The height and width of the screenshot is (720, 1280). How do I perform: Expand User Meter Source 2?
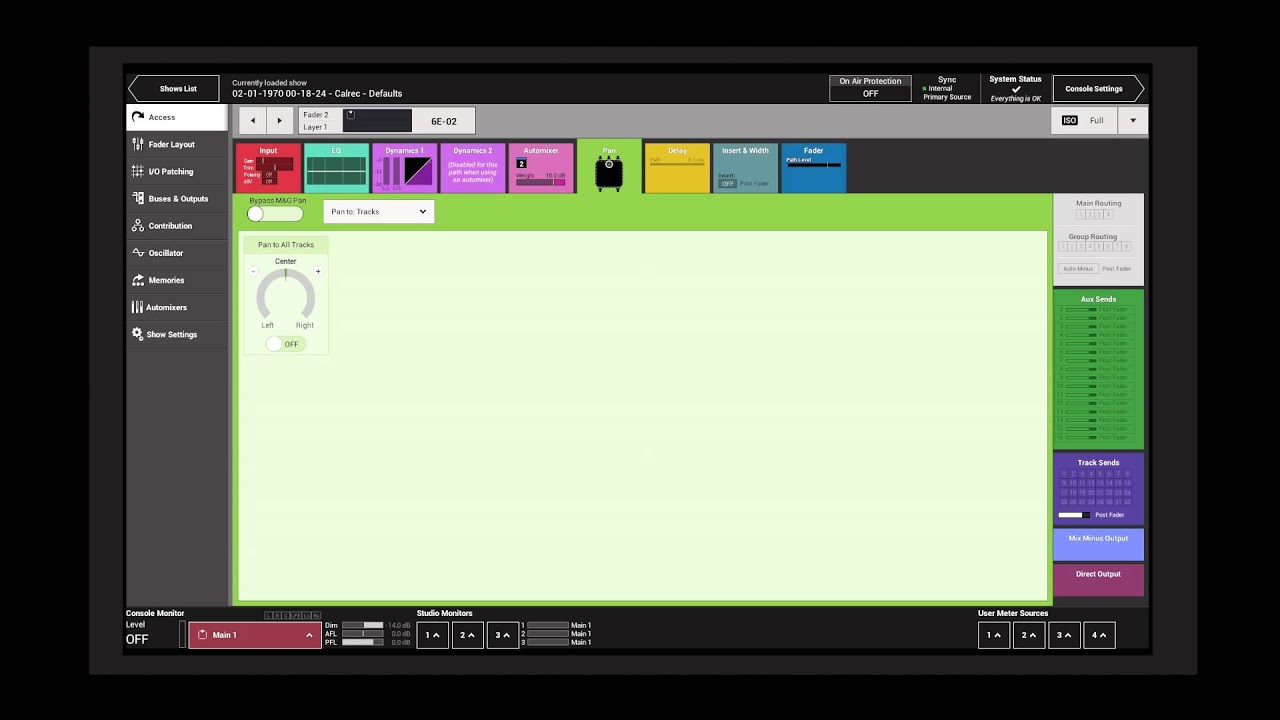pos(1029,635)
